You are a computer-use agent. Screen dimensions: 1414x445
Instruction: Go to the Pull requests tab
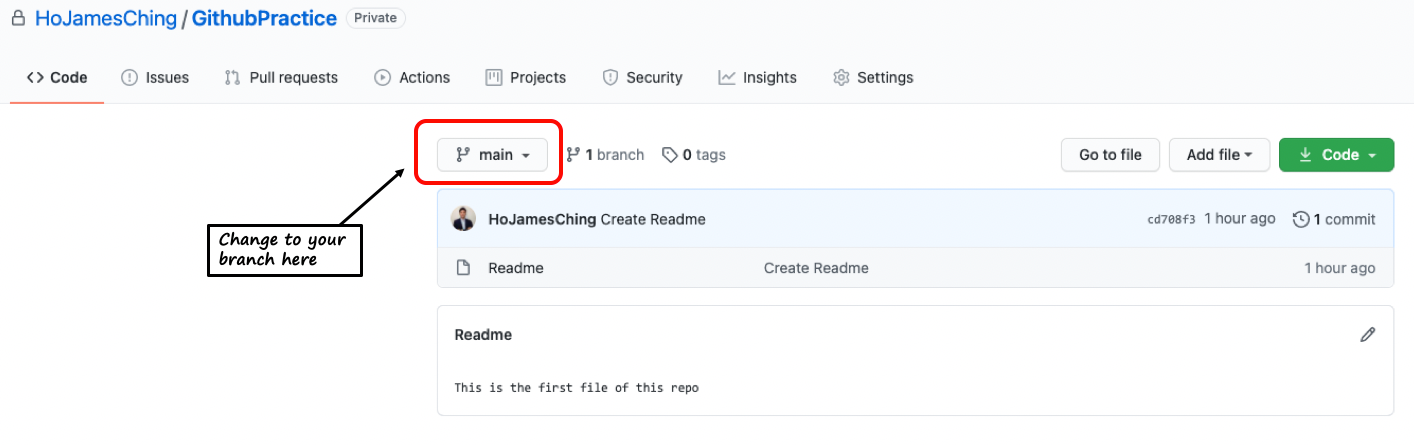point(281,77)
